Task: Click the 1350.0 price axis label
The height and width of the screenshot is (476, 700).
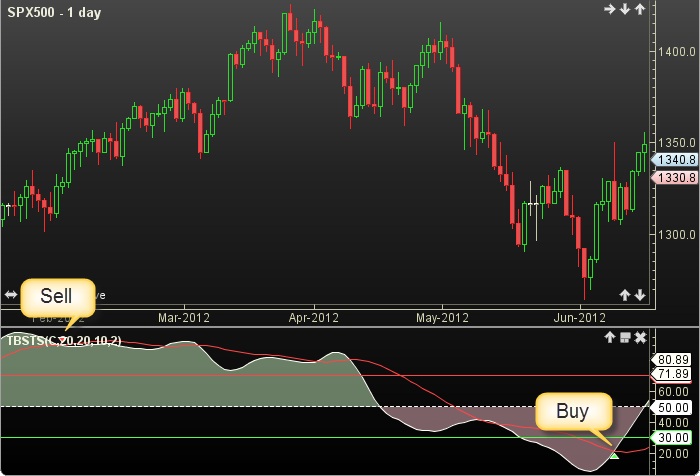Action: (677, 143)
